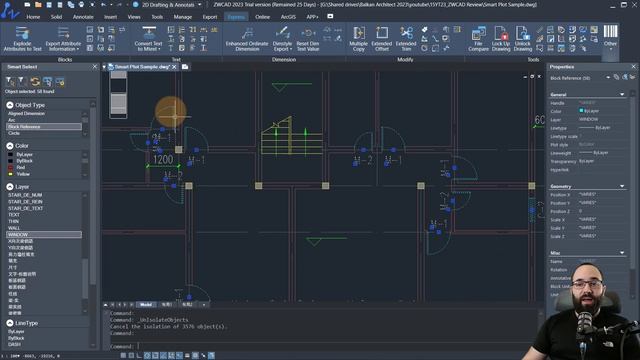640x360 pixels.
Task: Select the Extended Offset tool
Action: point(382,39)
